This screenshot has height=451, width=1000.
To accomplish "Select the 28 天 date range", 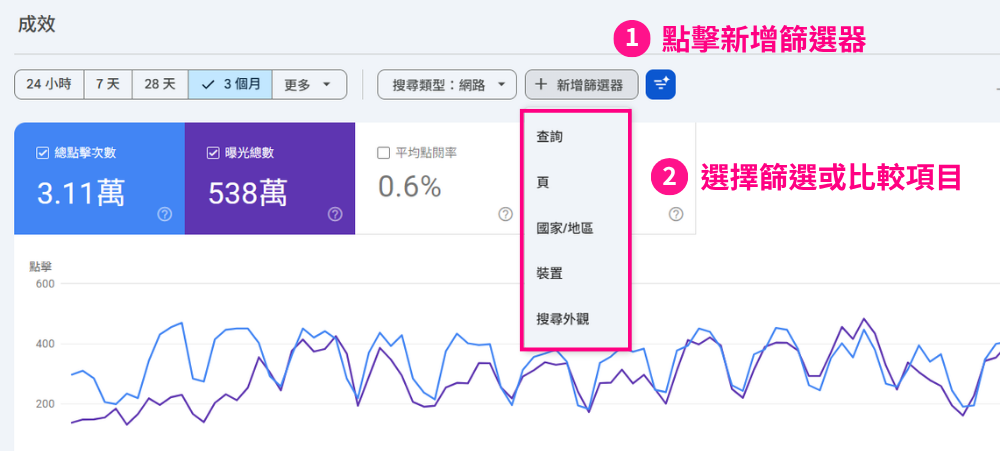I will 160,85.
